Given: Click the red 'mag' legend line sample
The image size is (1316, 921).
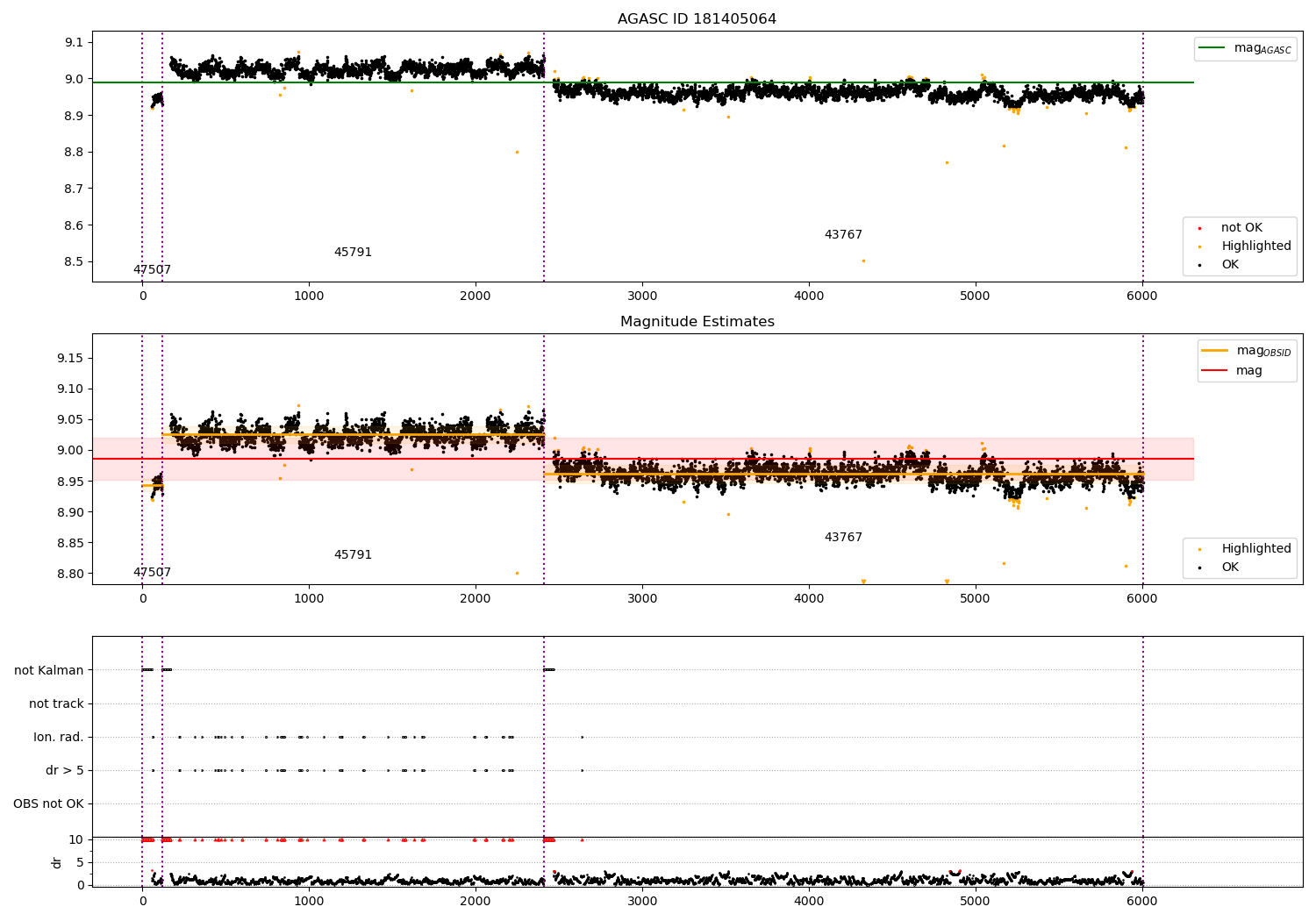Looking at the screenshot, I should point(1215,371).
